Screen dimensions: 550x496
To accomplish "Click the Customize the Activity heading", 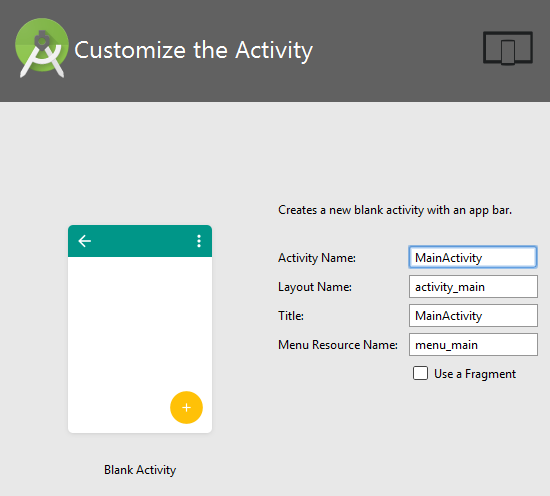I will pyautogui.click(x=193, y=51).
